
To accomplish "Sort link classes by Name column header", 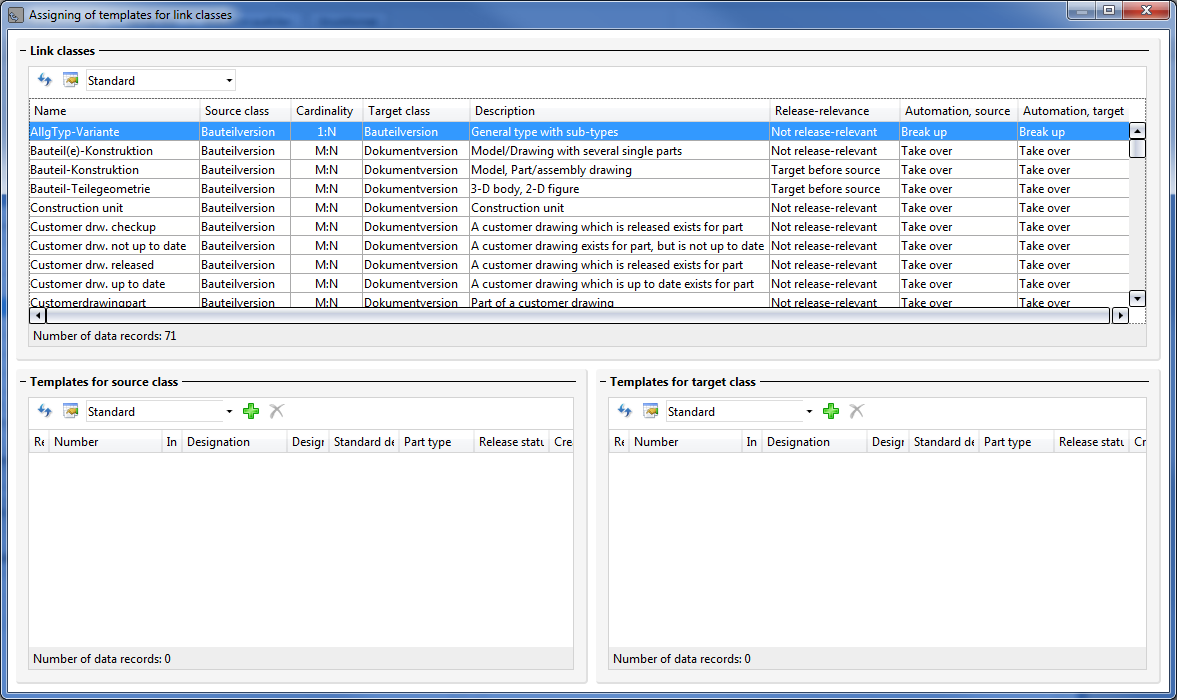I will pos(114,111).
